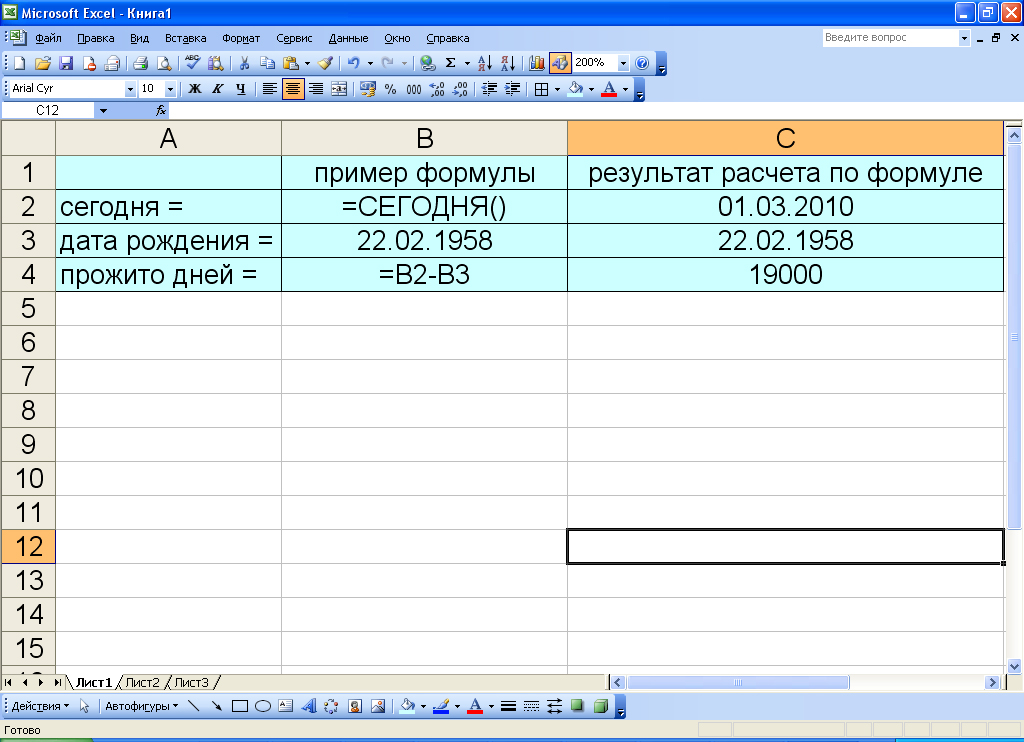This screenshot has width=1024, height=742.
Task: Launch the Chart Wizard icon
Action: pos(537,63)
